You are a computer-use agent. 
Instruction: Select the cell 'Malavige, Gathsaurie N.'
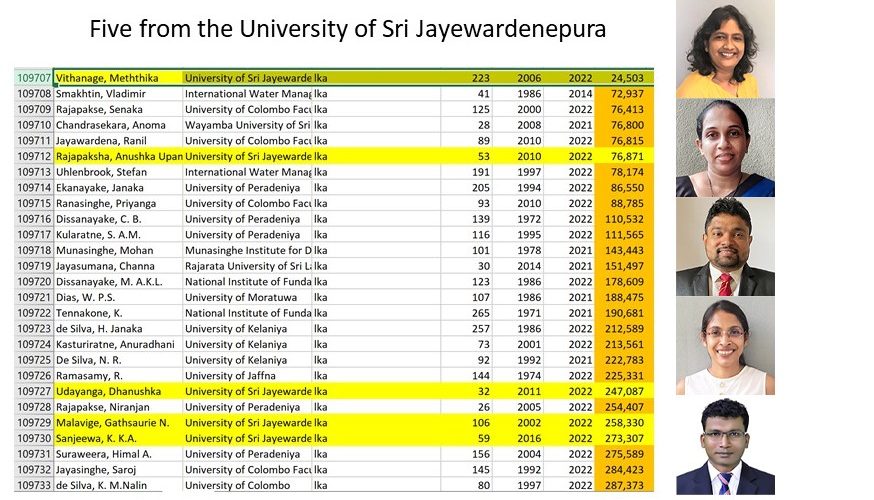tap(117, 424)
